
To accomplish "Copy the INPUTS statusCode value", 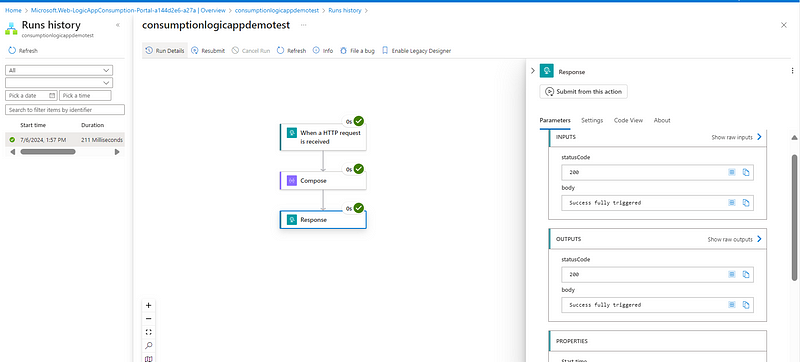I will 745,172.
